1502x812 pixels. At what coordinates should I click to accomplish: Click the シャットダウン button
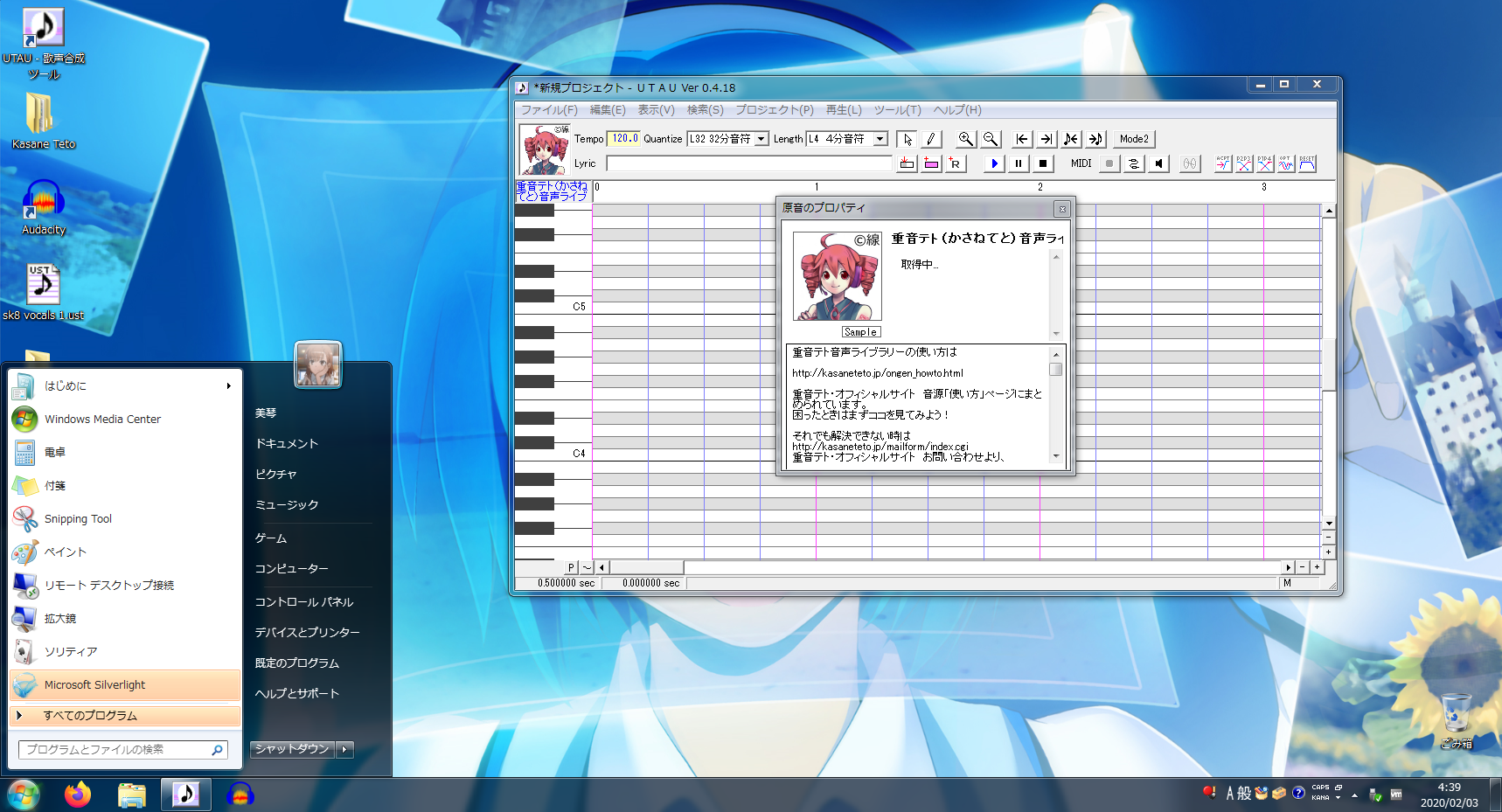click(x=292, y=749)
